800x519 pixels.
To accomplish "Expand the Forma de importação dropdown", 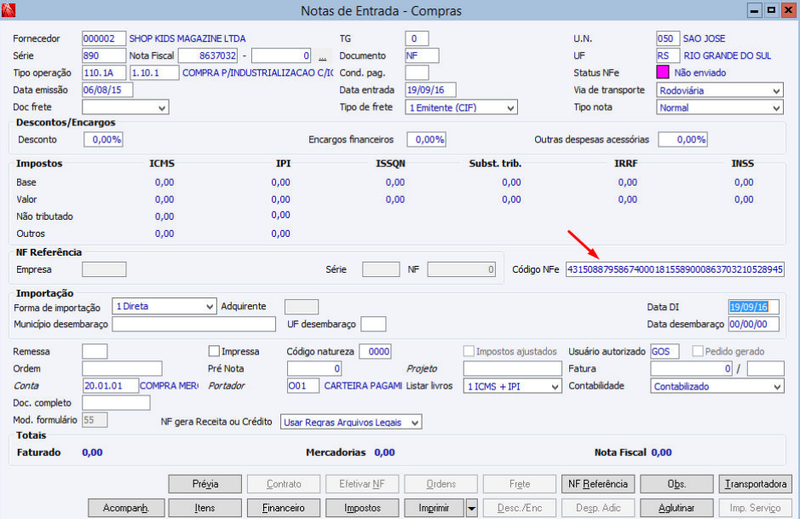I will [x=164, y=306].
